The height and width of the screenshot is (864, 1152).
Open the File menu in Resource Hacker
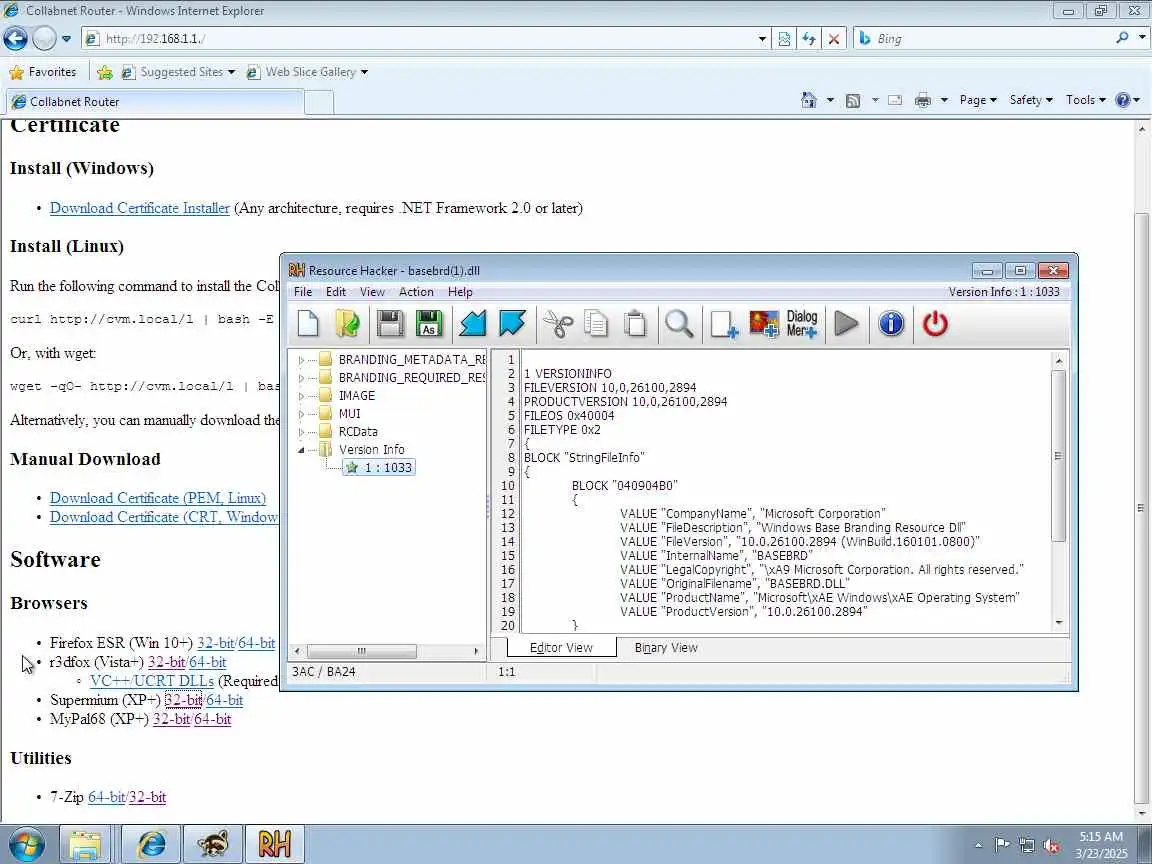pyautogui.click(x=303, y=292)
